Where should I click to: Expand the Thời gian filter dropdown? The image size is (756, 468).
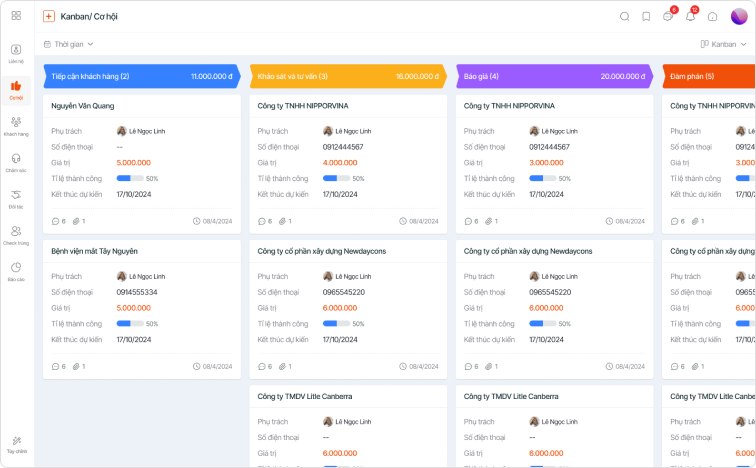[68, 44]
